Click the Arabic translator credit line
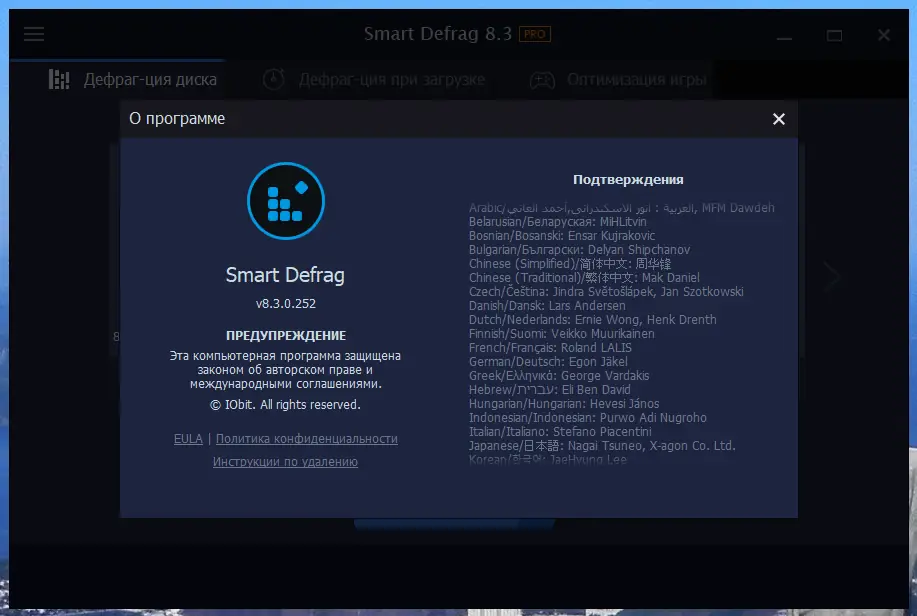Screen dimensions: 917x616 (622, 208)
